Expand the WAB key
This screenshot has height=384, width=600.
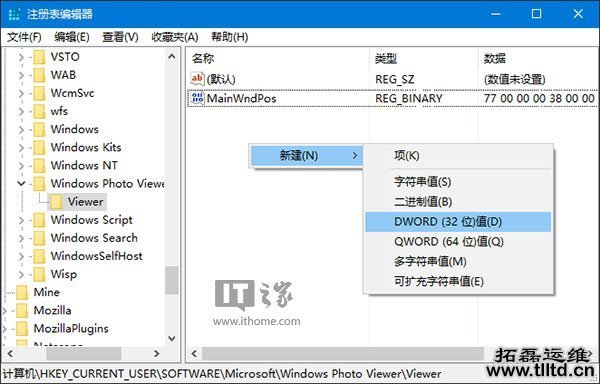pos(21,75)
